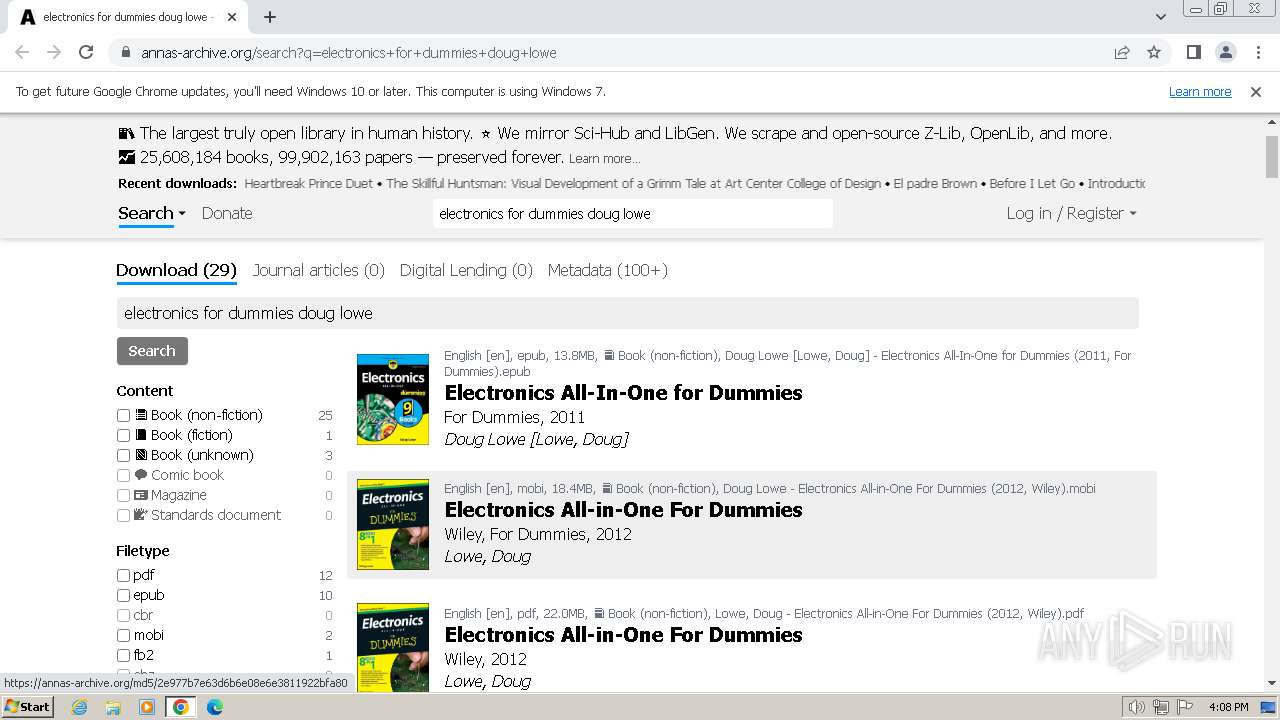1280x720 pixels.
Task: Open recent download Before I Let Go
Action: pyautogui.click(x=1032, y=184)
